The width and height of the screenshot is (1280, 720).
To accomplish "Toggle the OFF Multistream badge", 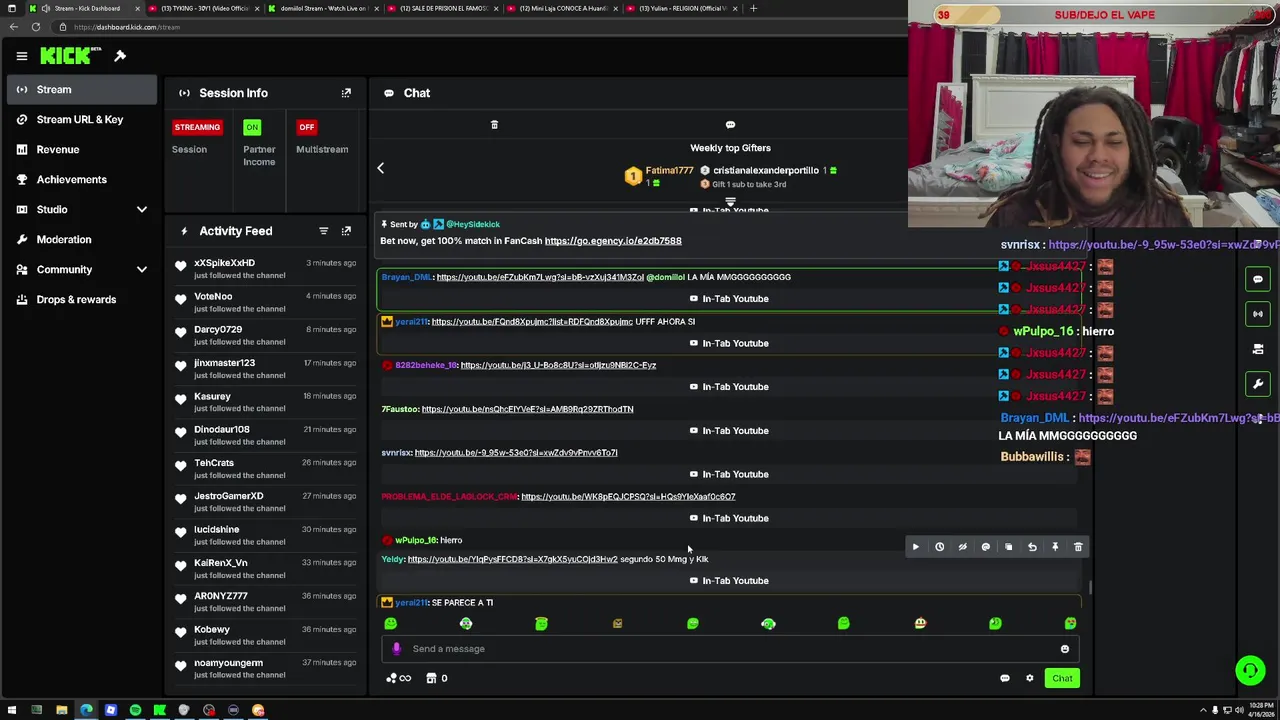I will pos(307,127).
